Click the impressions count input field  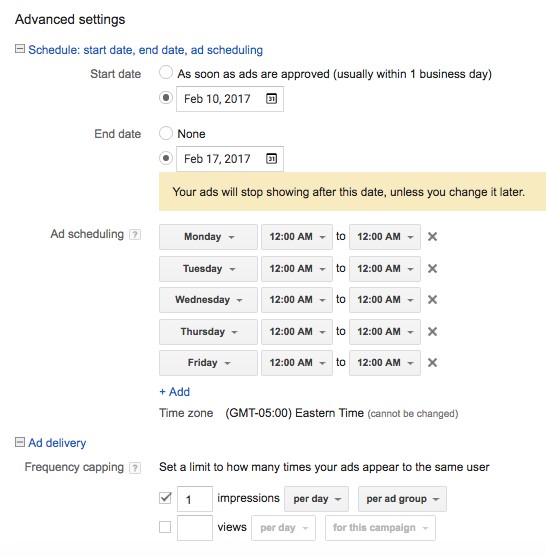[x=195, y=499]
